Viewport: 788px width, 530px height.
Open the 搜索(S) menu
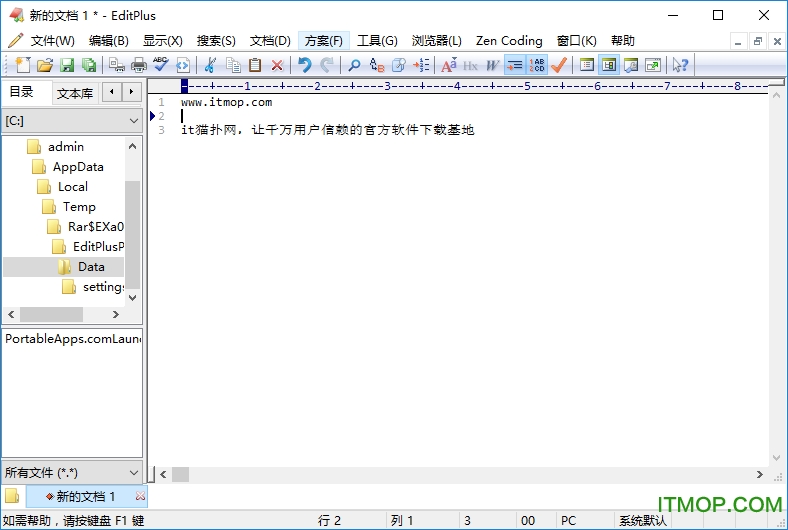pyautogui.click(x=216, y=41)
